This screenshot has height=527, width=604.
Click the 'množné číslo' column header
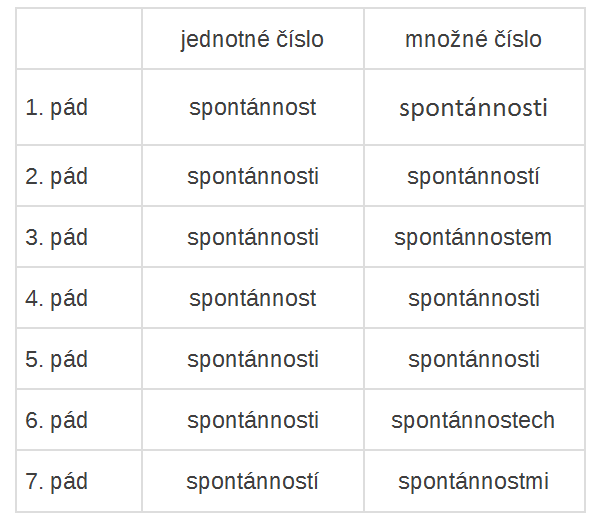[473, 39]
